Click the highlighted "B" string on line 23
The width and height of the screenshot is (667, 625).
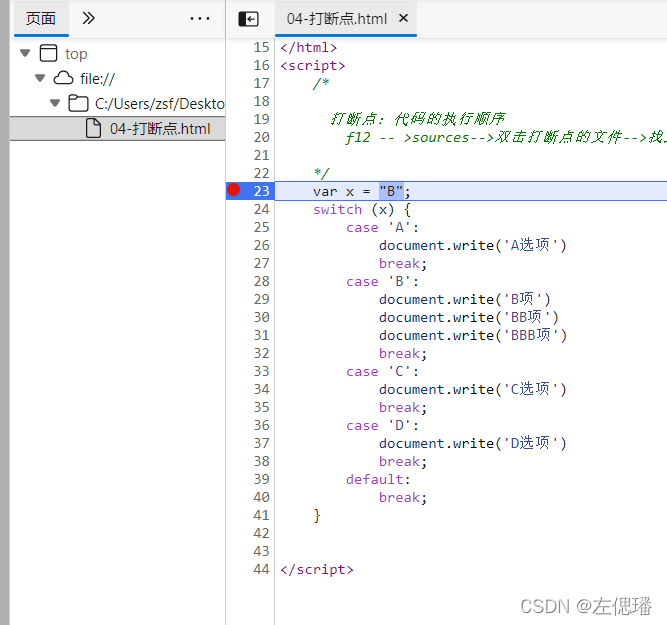point(391,191)
